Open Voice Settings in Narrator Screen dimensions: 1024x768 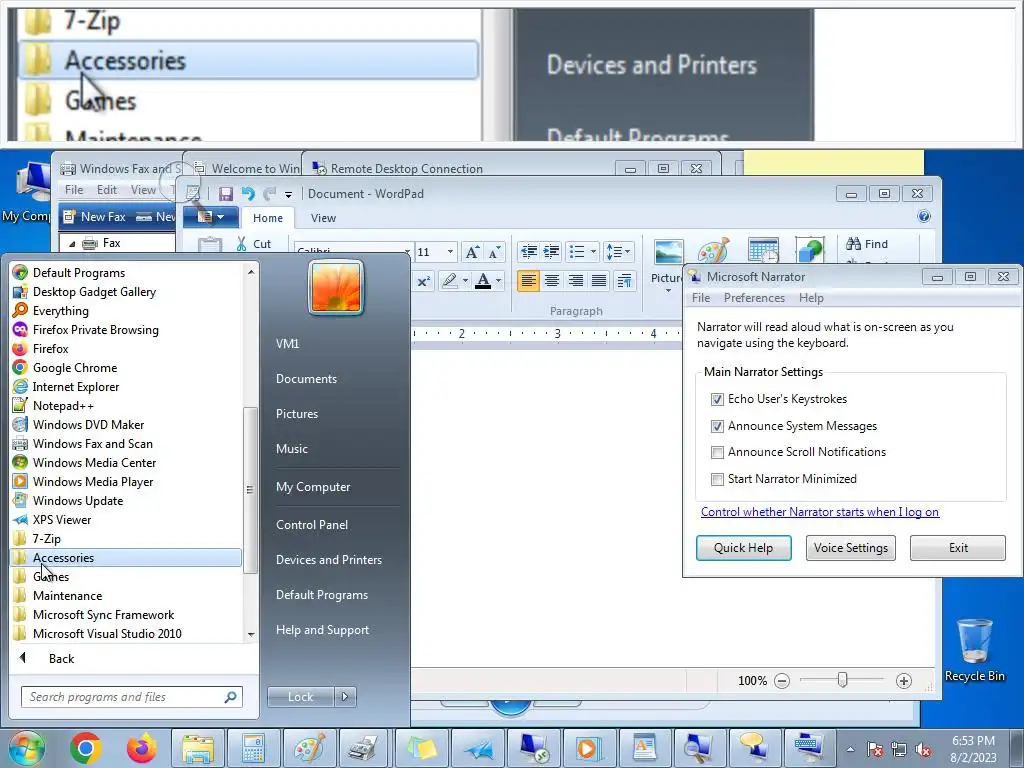click(x=851, y=548)
